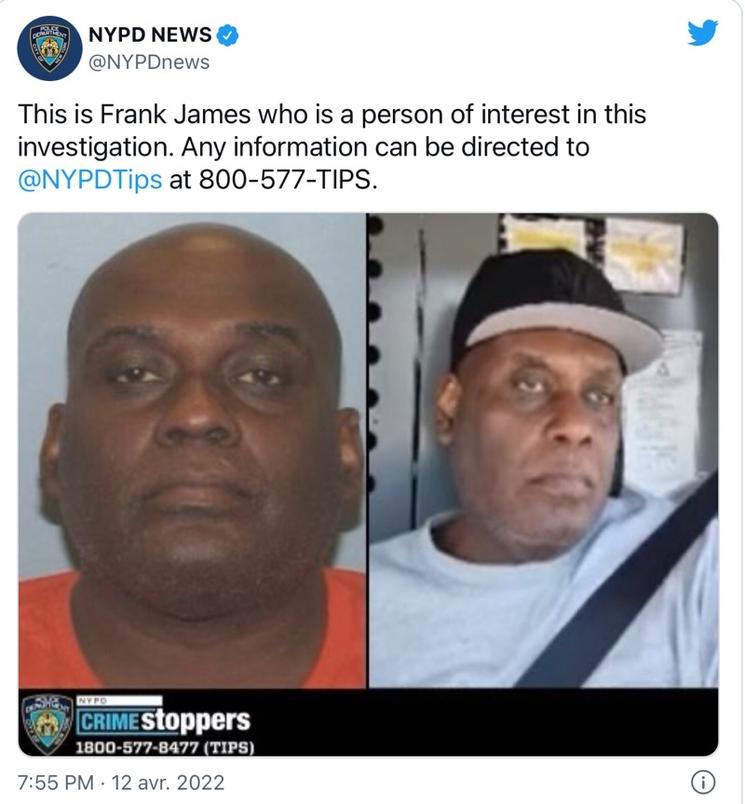Open the 7:55 PM timestamp

(56, 783)
